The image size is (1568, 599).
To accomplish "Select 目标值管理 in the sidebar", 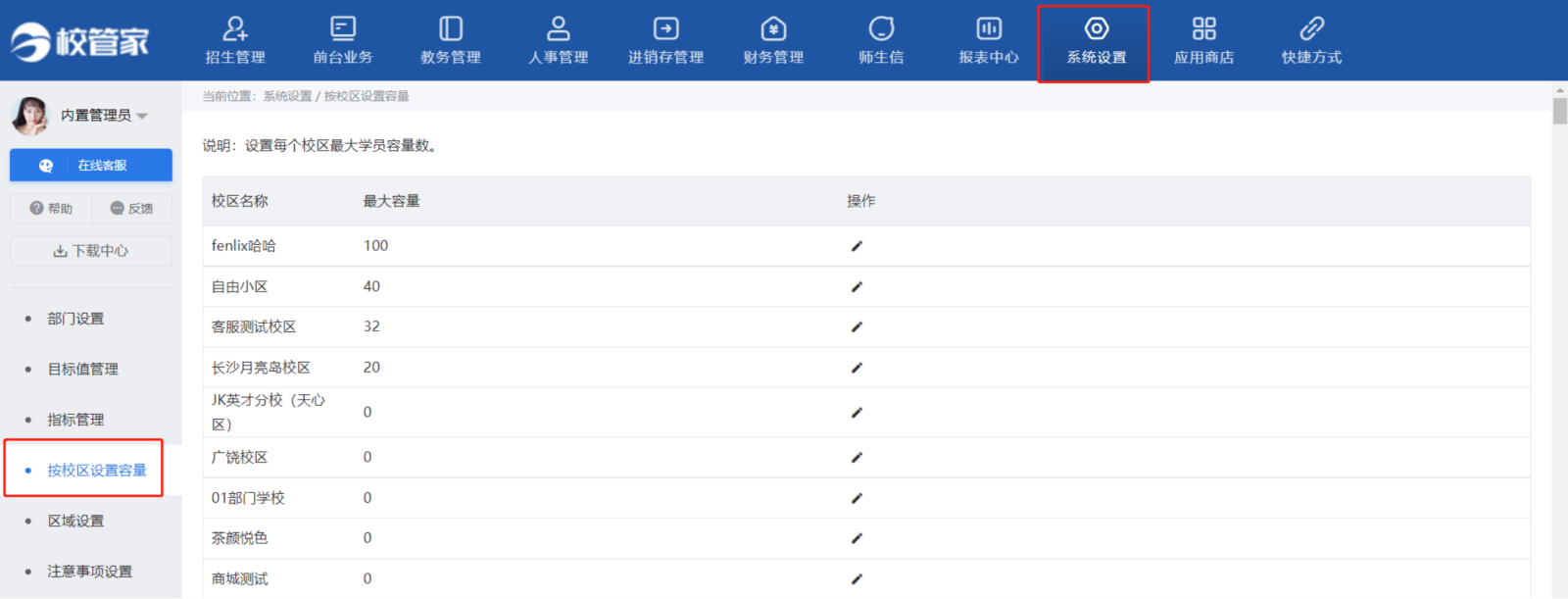I will pyautogui.click(x=83, y=370).
